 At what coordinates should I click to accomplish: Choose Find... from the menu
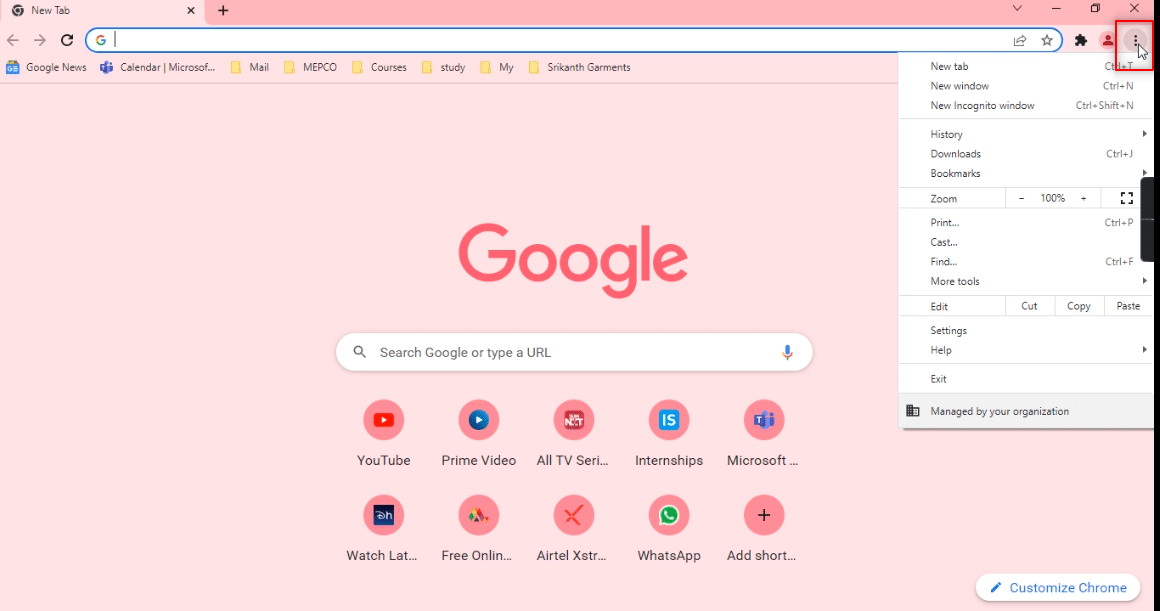[x=1026, y=262]
